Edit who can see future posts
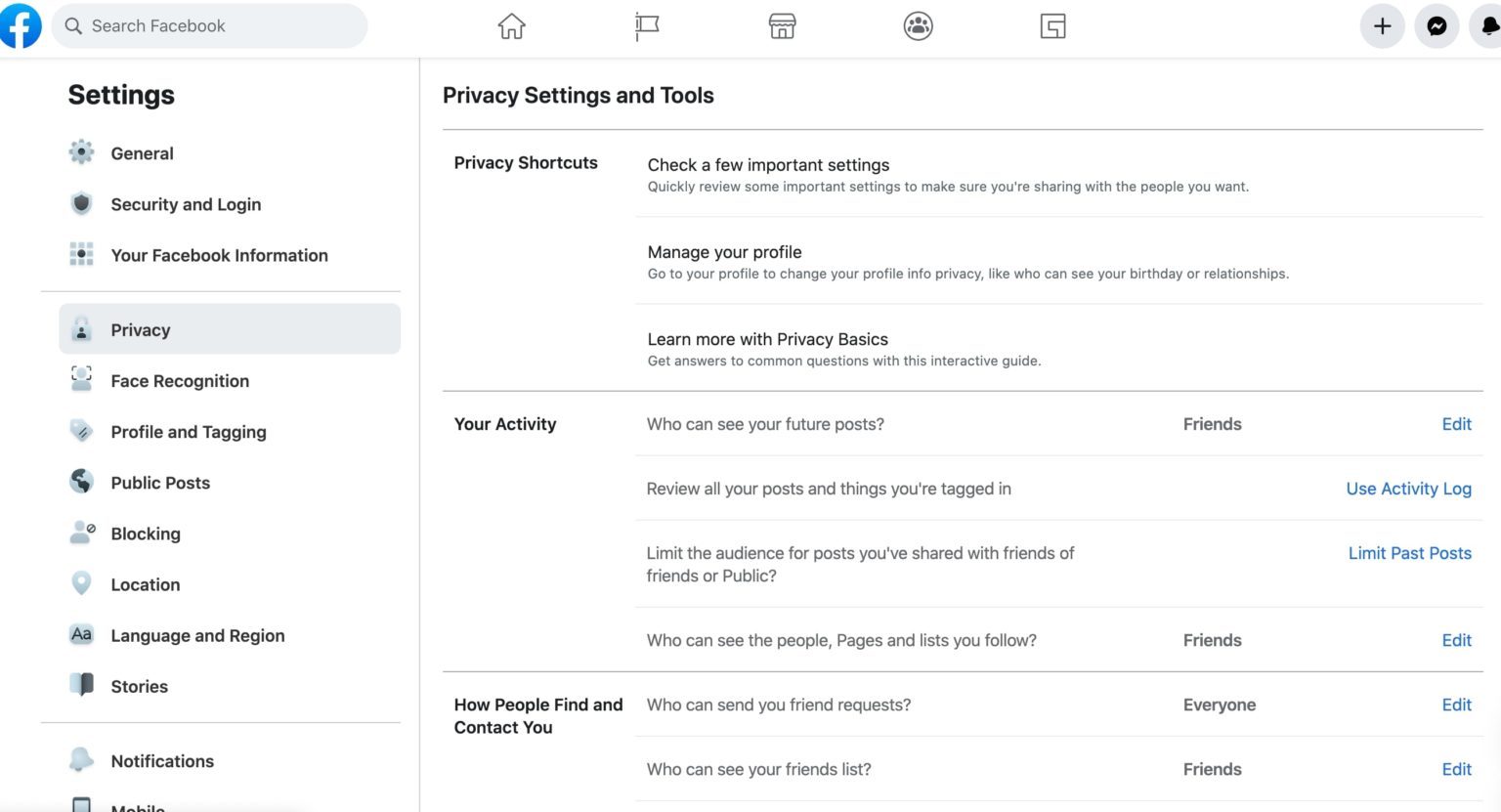 (x=1456, y=424)
